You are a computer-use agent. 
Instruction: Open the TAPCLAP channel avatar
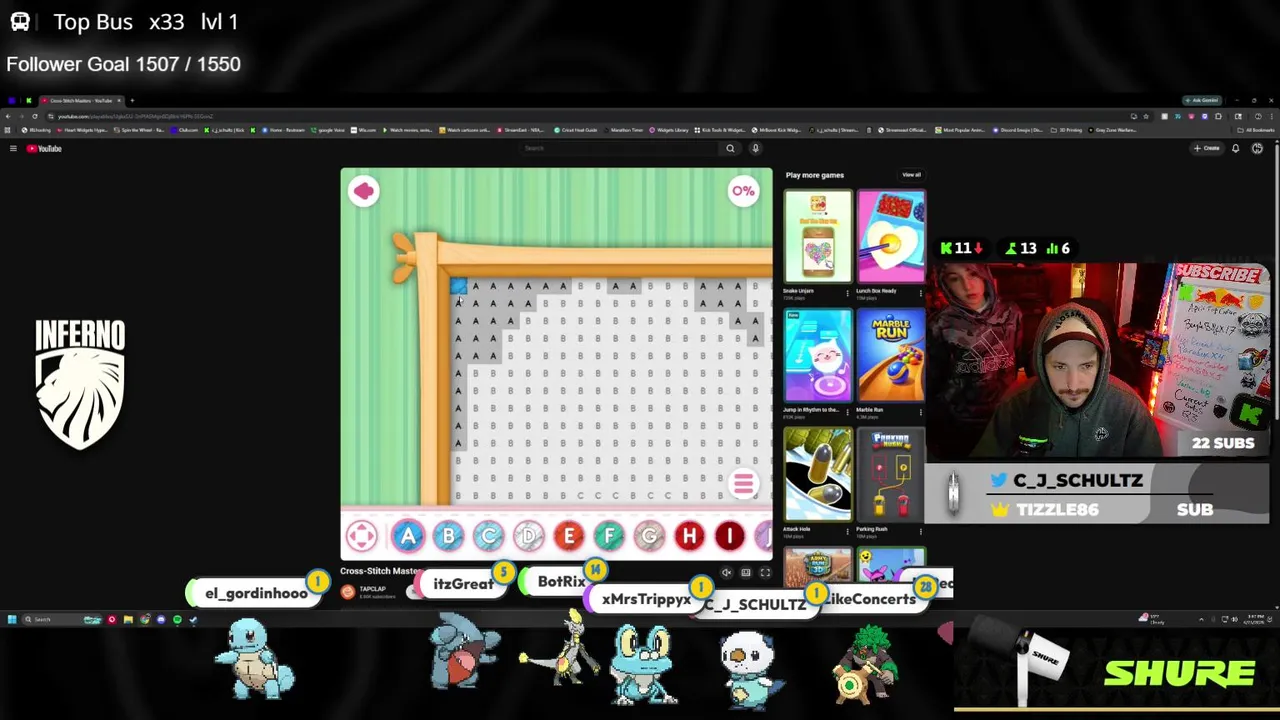click(x=347, y=592)
